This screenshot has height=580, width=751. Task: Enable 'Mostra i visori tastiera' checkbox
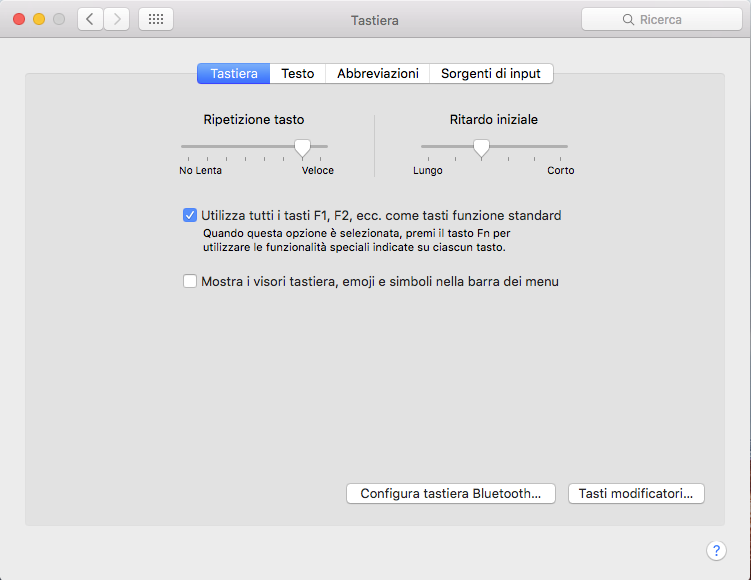pyautogui.click(x=190, y=281)
